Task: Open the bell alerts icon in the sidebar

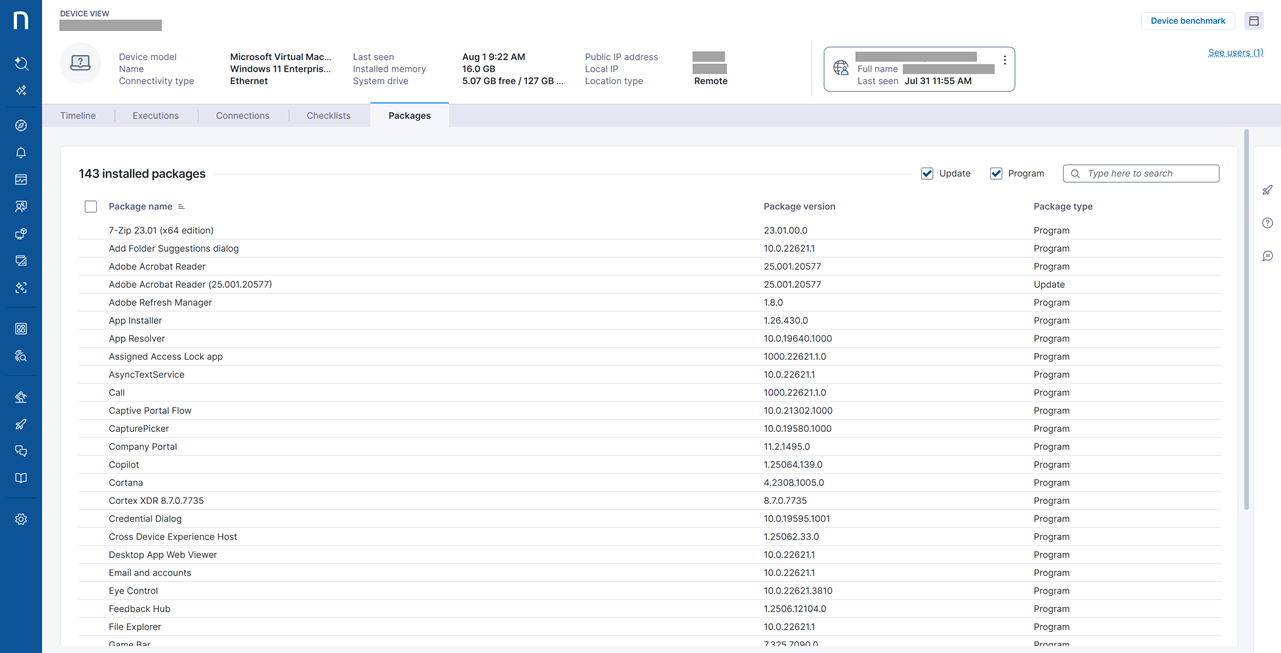Action: click(x=21, y=153)
